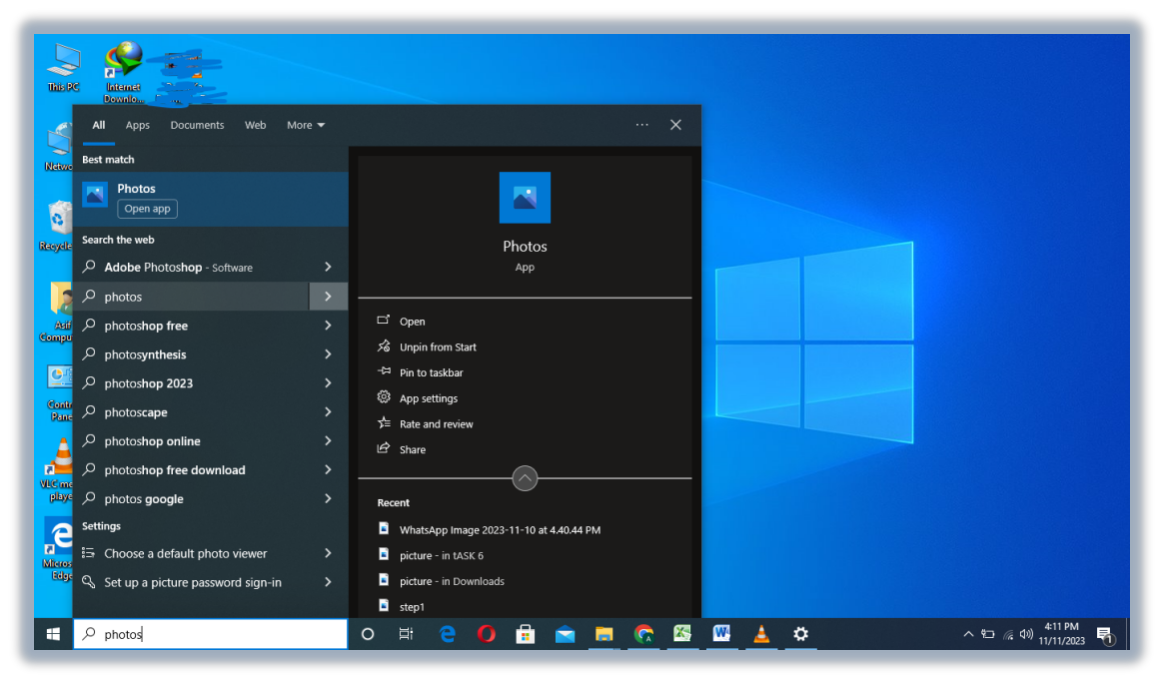Switch to the Documents search tab
Image resolution: width=1163 pixels, height=684 pixels.
click(x=197, y=125)
